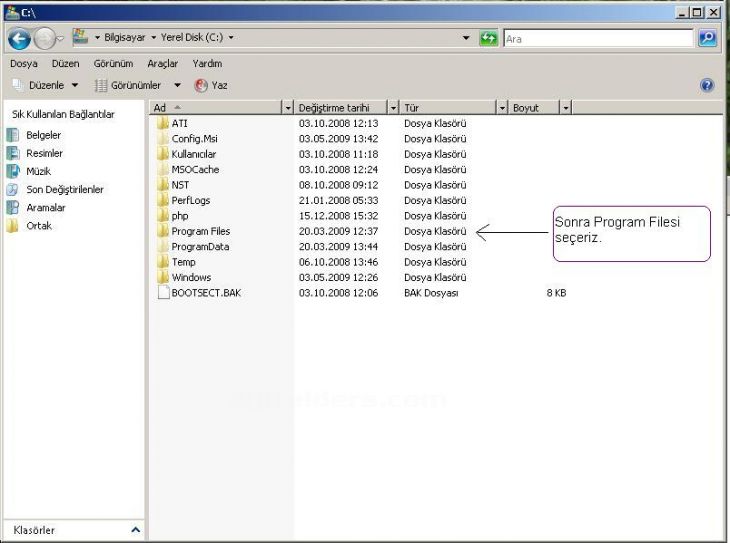The width and height of the screenshot is (730, 543).
Task: Select the php folder icon
Action: tap(162, 216)
